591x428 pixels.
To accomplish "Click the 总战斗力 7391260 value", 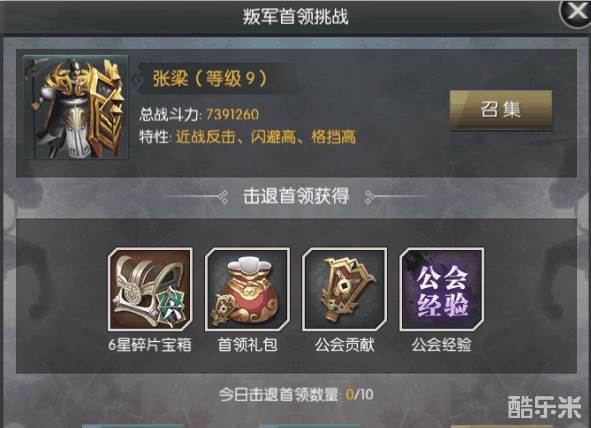I will point(233,114).
